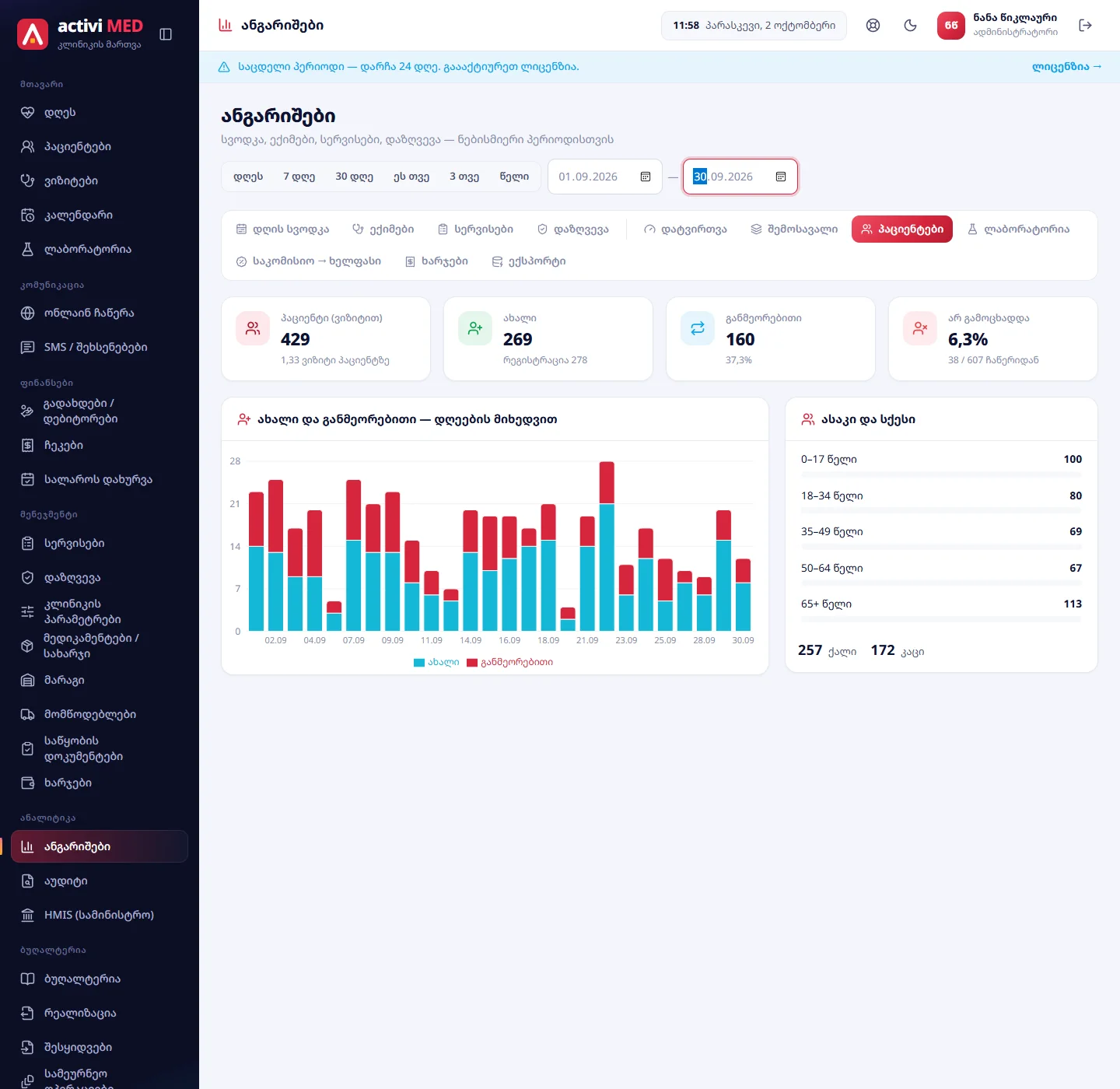1120x1089 pixels.
Task: Select the 7 დღე period preset
Action: 299,177
